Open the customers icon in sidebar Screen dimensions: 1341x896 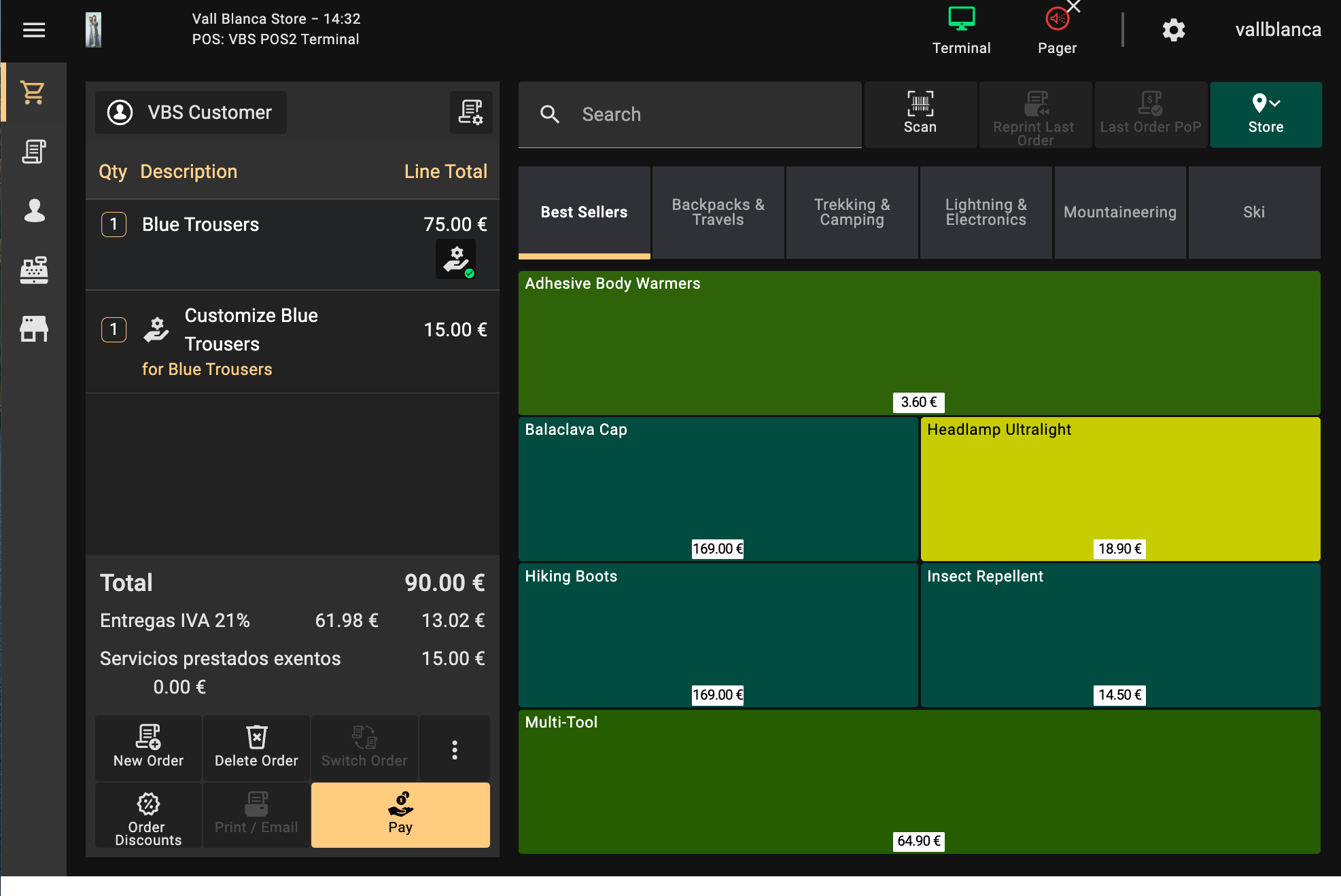point(33,211)
